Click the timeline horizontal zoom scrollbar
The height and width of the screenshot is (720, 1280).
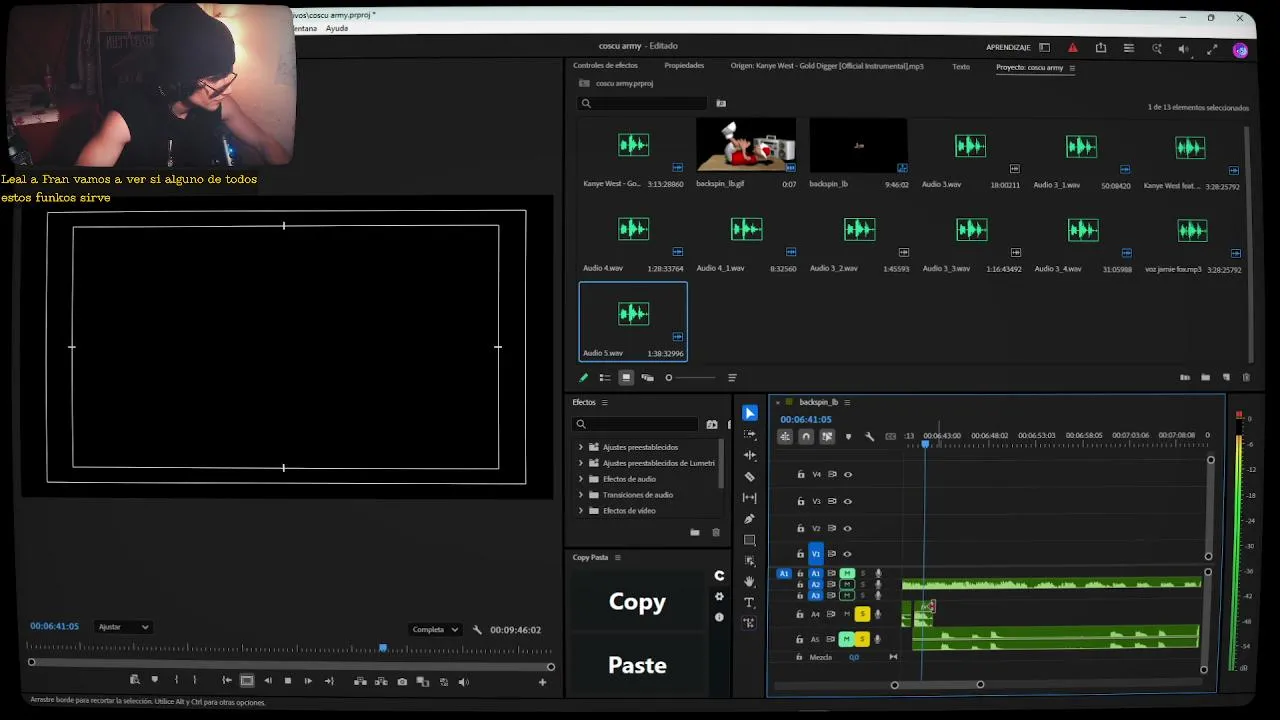(x=937, y=685)
